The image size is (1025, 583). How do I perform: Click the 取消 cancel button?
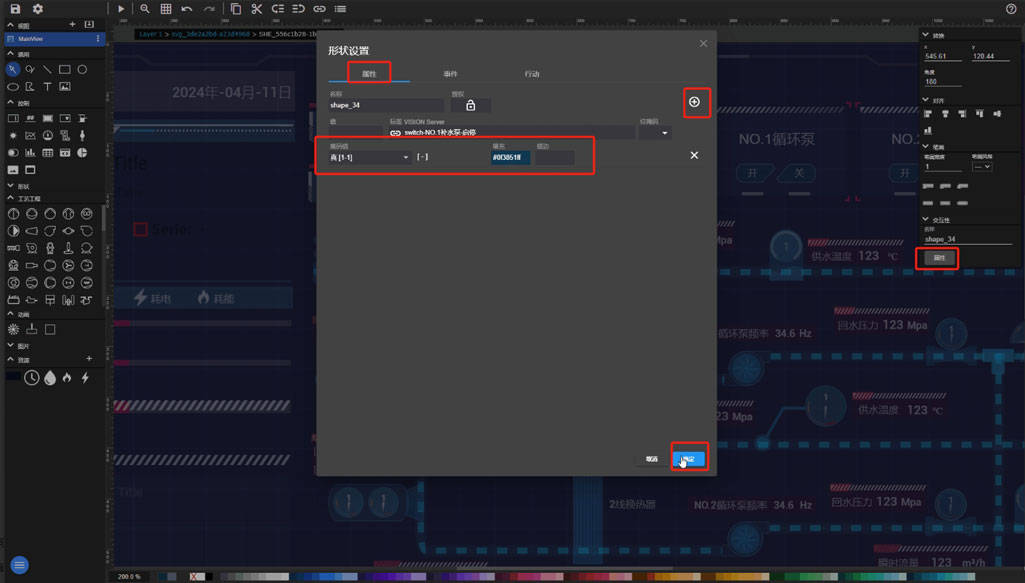pos(652,459)
